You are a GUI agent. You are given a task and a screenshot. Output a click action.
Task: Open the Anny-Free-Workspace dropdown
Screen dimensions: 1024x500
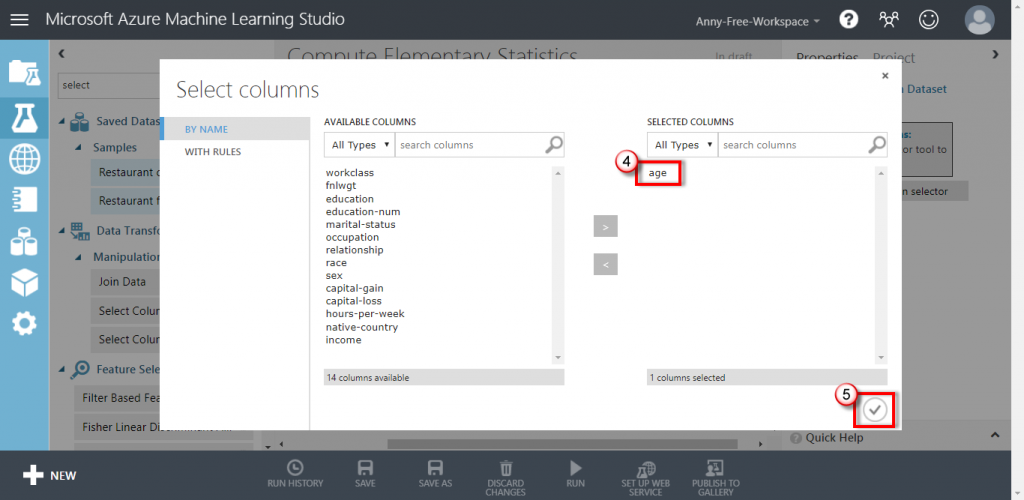(x=758, y=21)
